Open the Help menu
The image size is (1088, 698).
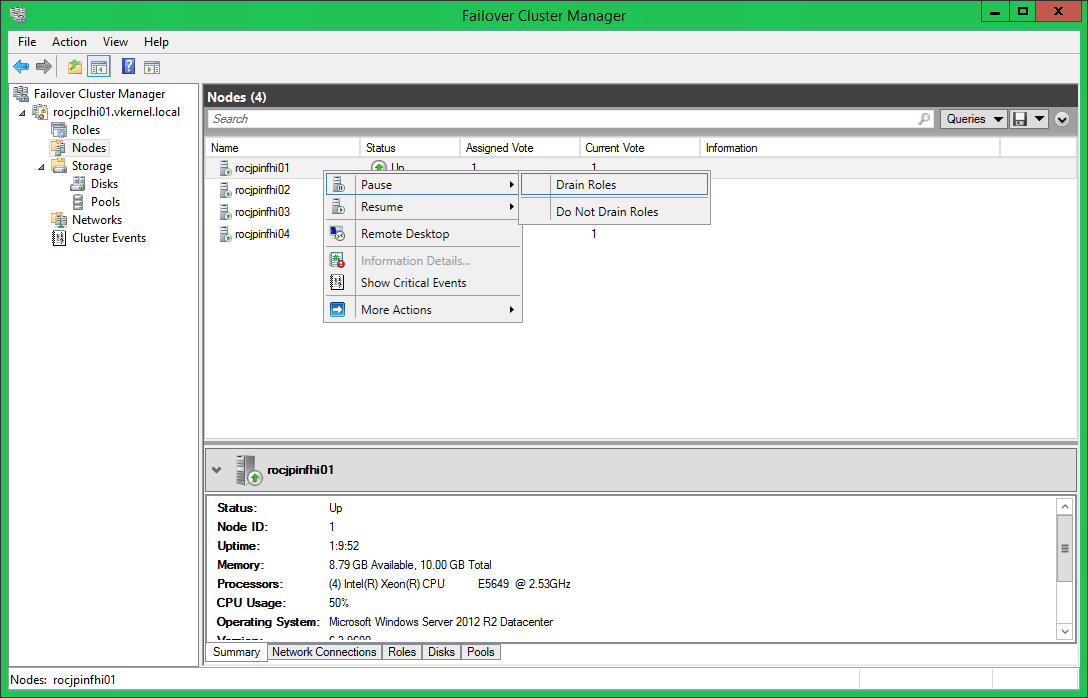[x=156, y=42]
